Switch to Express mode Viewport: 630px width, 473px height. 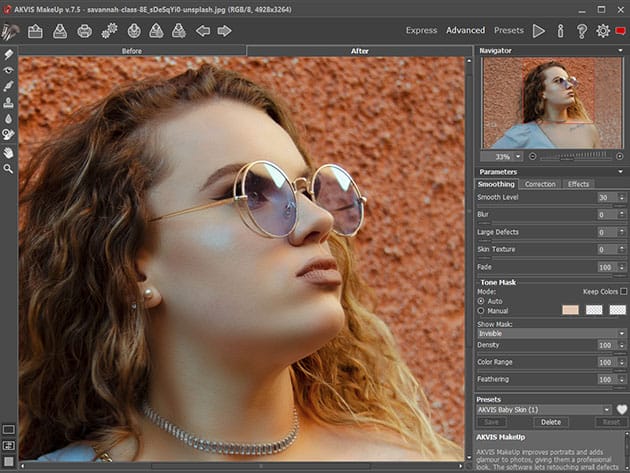(421, 31)
